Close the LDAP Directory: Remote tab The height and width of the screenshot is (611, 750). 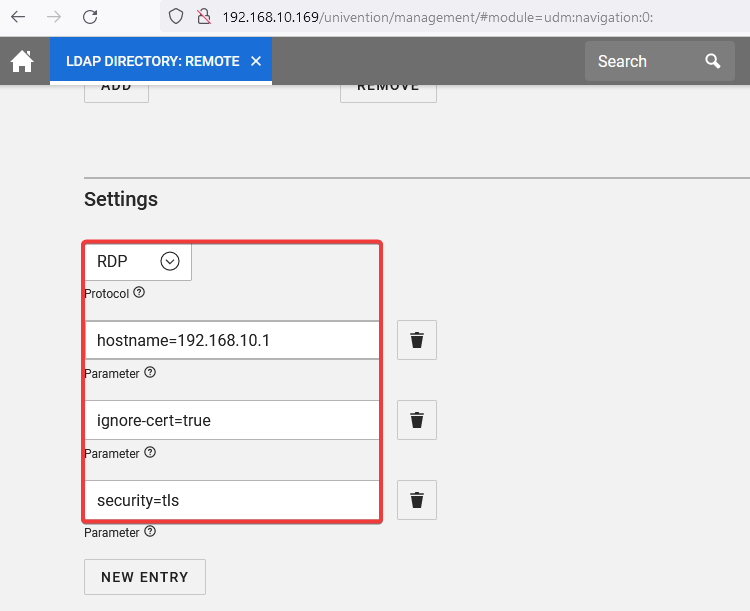pos(256,61)
